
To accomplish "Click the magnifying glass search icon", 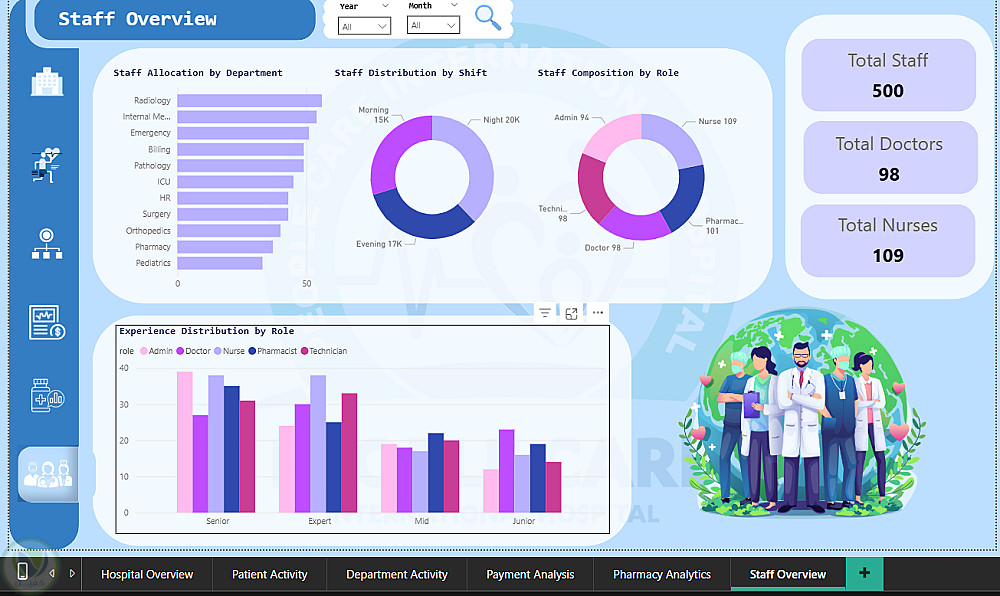I will pyautogui.click(x=488, y=17).
